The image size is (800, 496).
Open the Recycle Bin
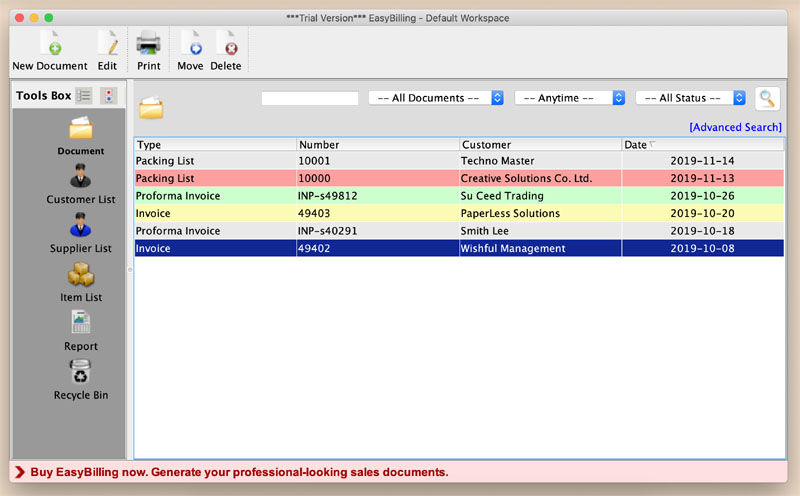point(81,380)
